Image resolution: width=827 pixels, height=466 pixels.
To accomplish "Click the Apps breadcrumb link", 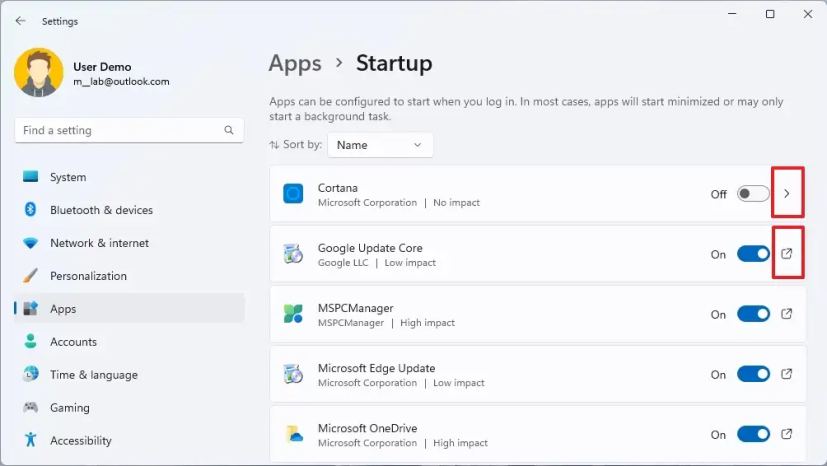I will 295,63.
